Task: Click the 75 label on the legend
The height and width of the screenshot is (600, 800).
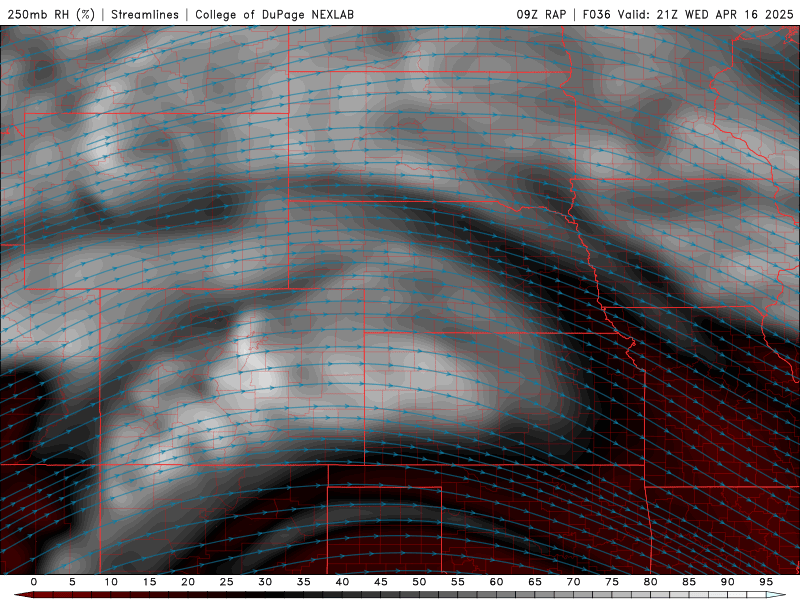Action: tap(612, 582)
